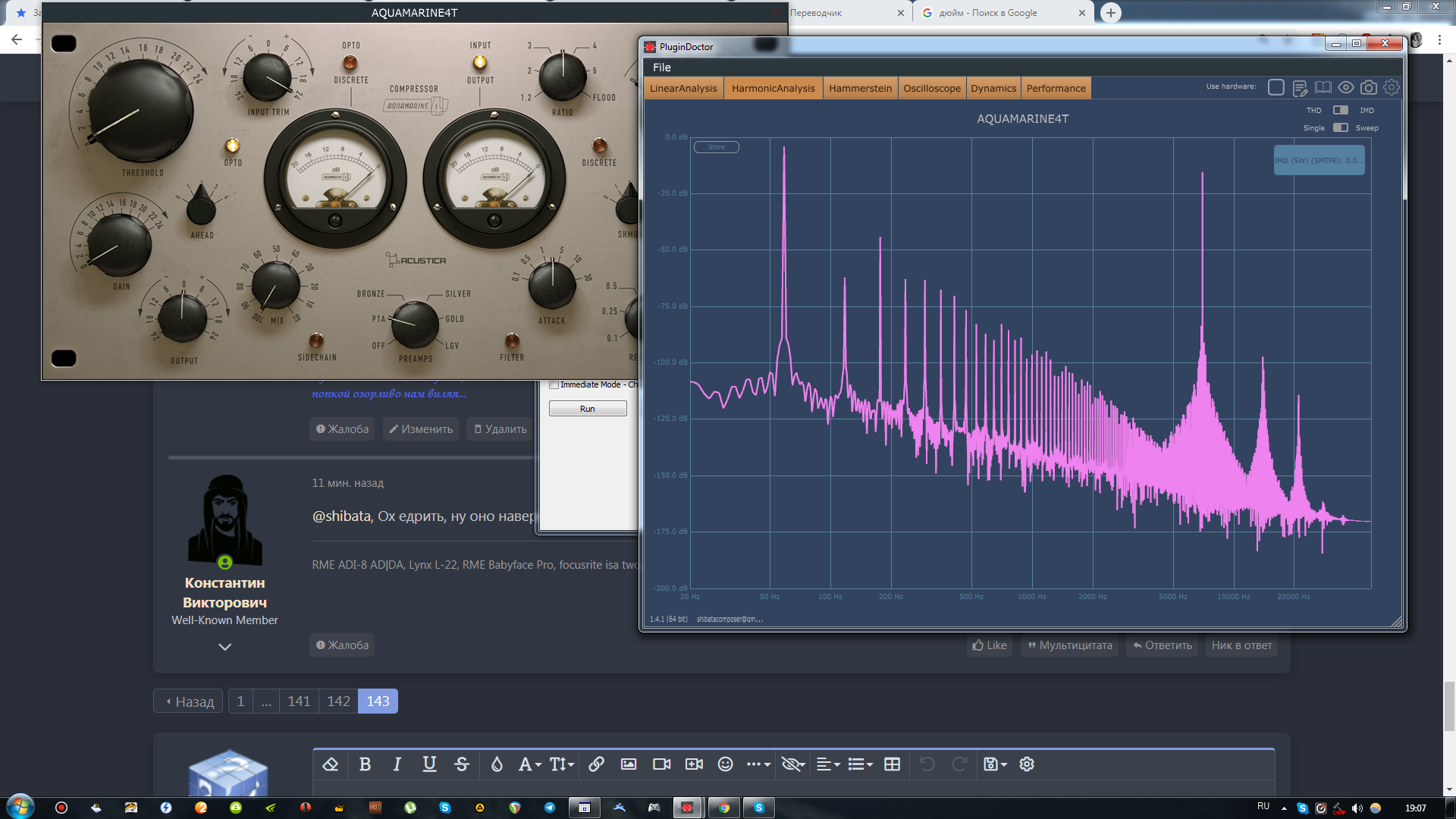Toggle the DISCRETE lamp beside the right meter
The image size is (1456, 819).
[599, 145]
